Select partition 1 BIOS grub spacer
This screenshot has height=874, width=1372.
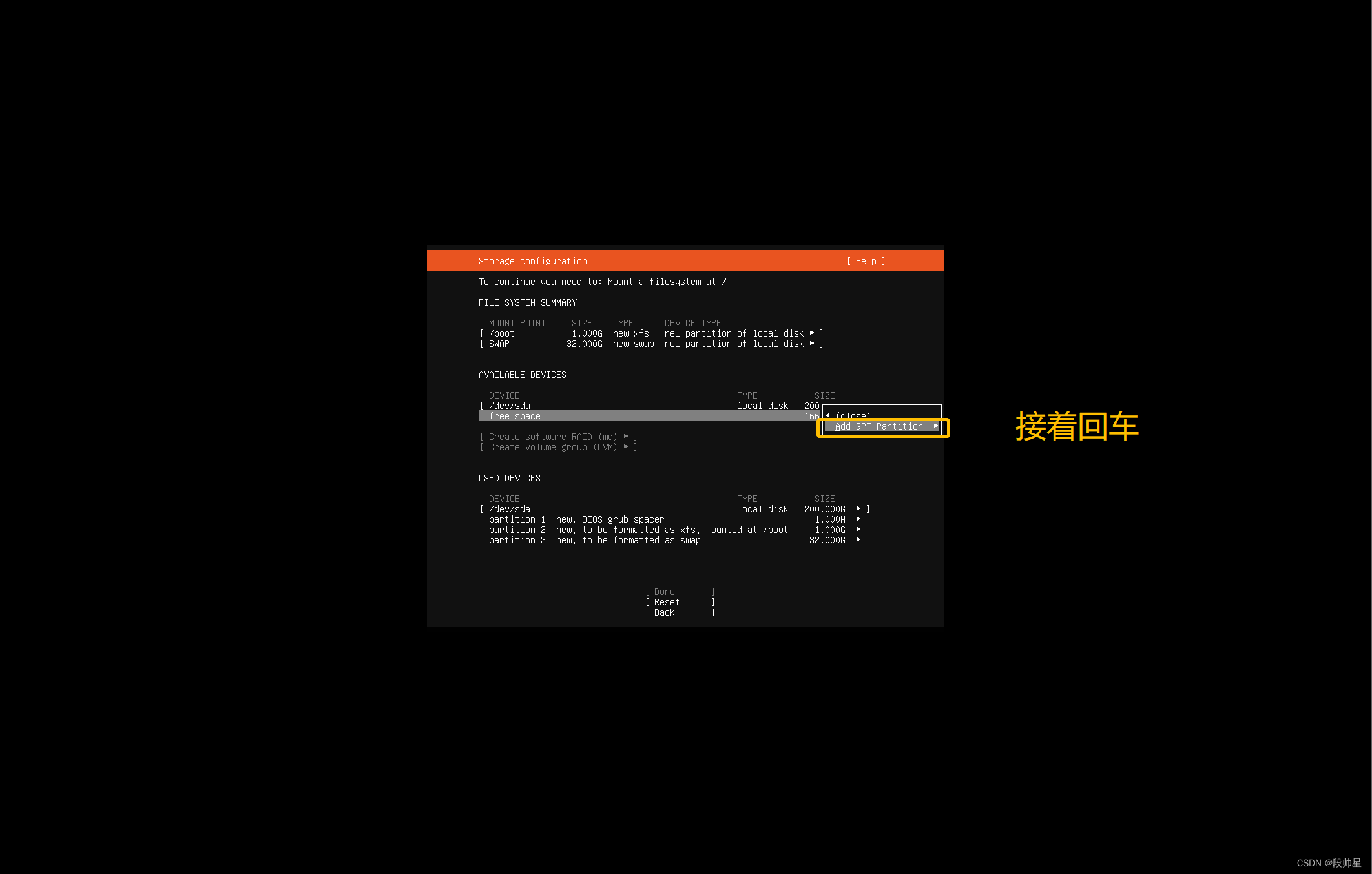(x=675, y=519)
